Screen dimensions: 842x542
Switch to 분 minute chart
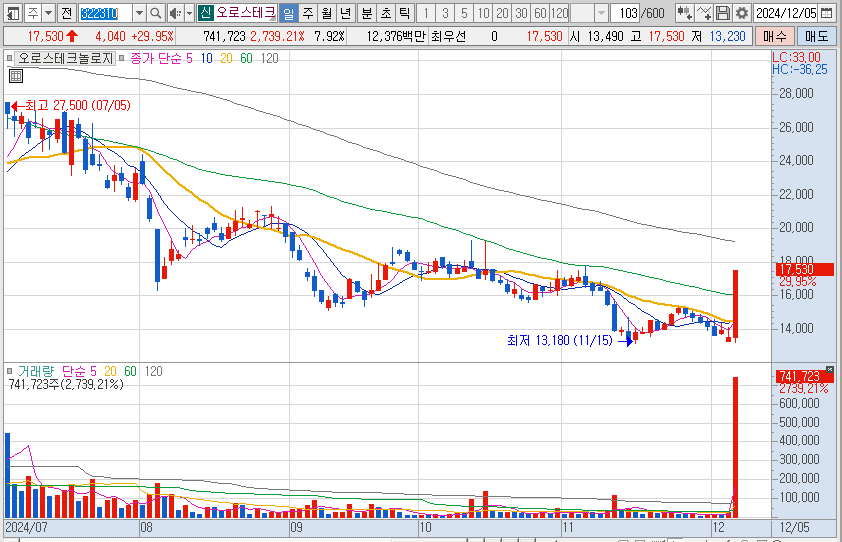click(x=367, y=13)
